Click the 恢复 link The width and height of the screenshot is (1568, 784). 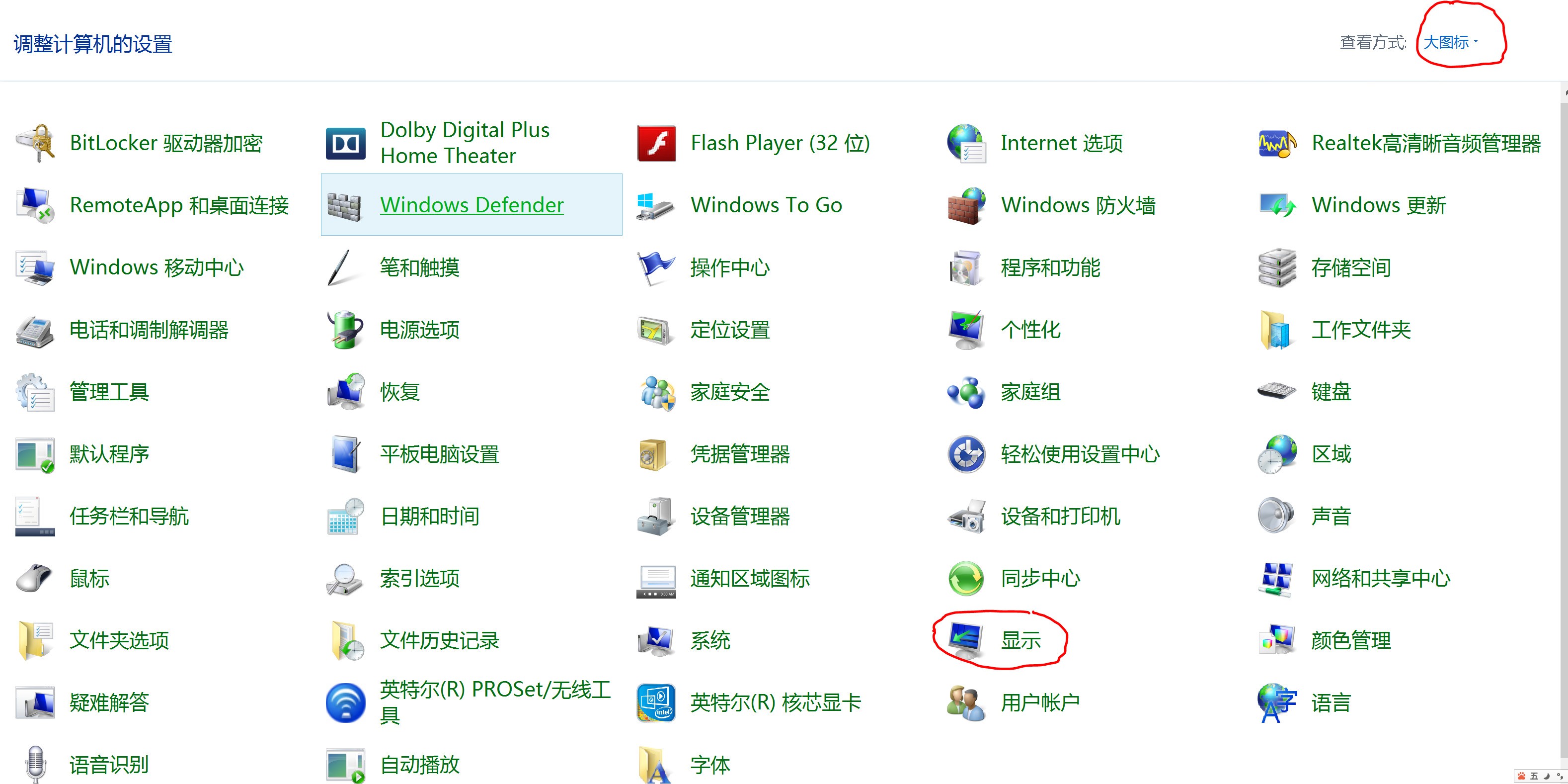point(400,392)
